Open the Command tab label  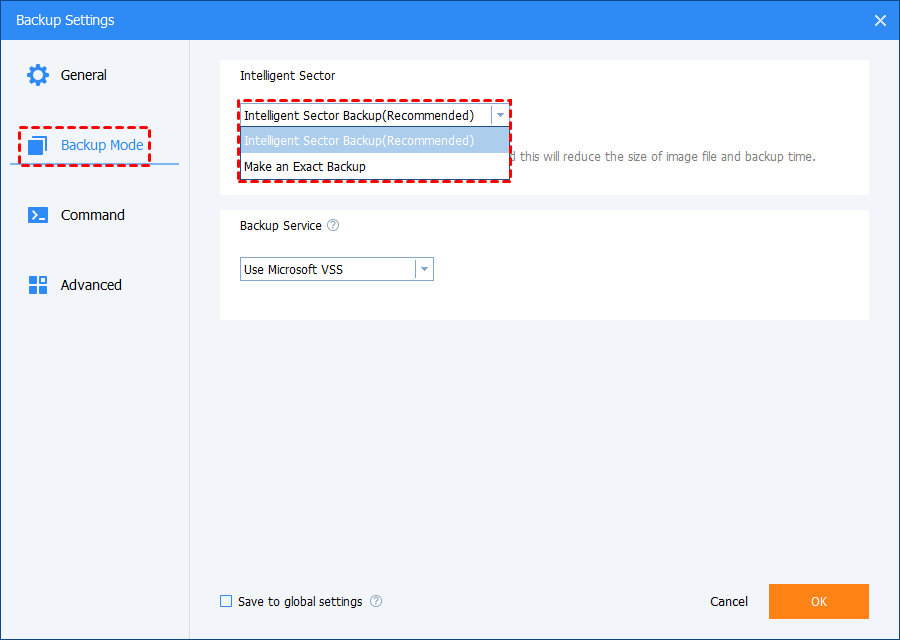pos(93,215)
